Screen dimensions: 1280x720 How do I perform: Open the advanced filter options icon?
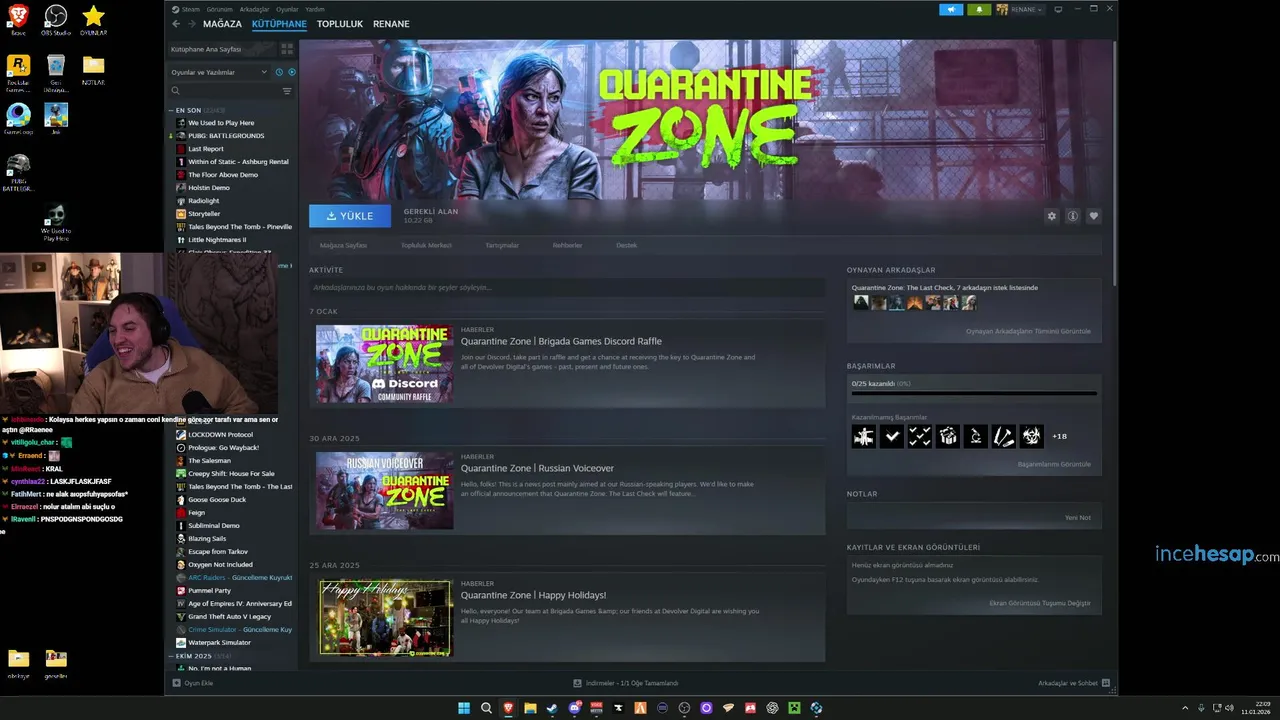[x=287, y=91]
